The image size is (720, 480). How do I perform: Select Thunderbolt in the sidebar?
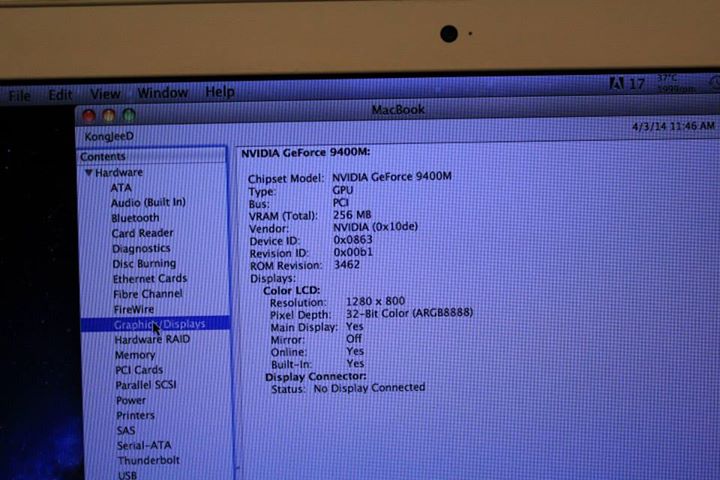point(148,460)
